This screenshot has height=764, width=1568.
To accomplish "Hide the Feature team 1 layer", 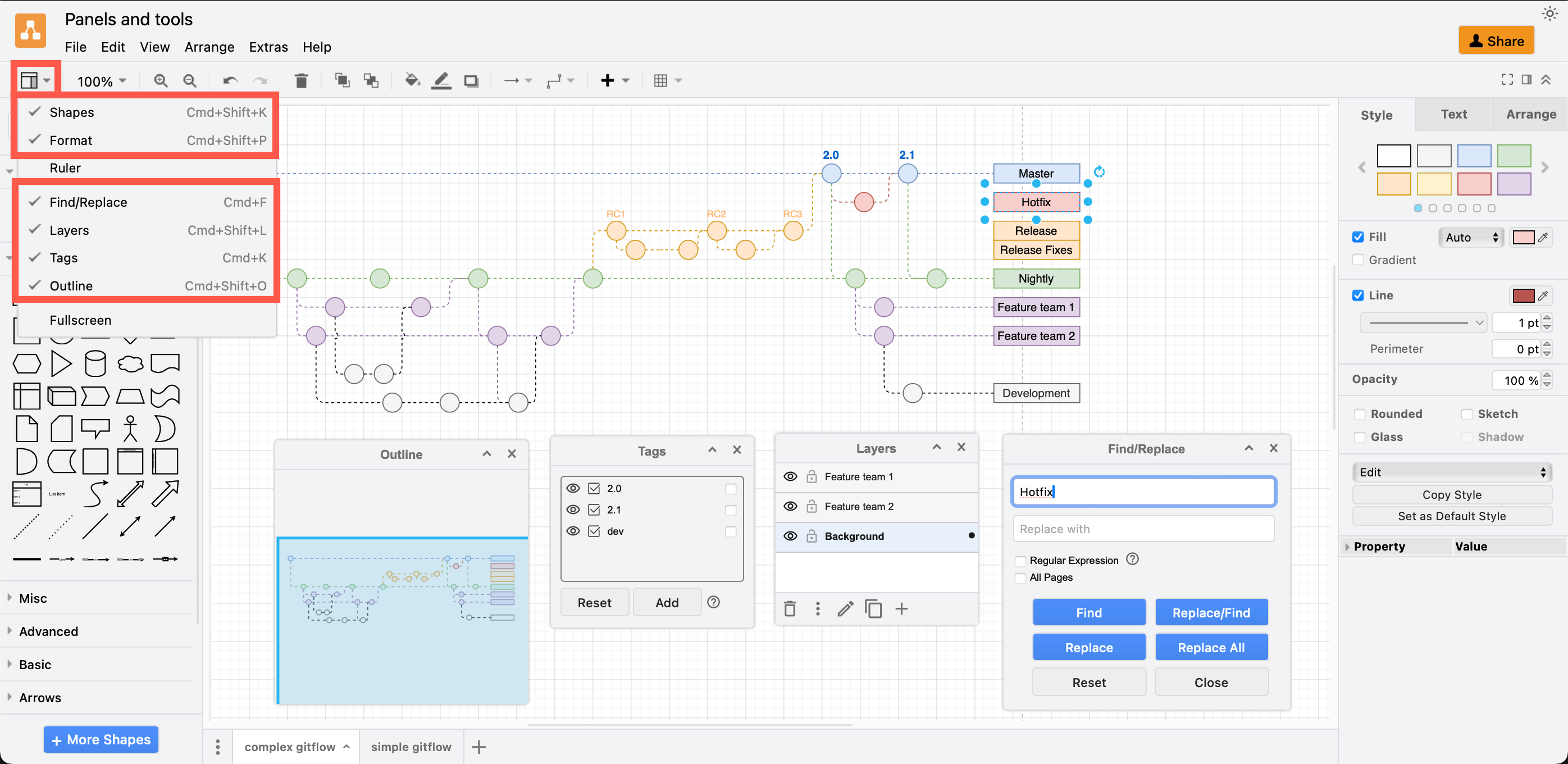I will tap(790, 477).
